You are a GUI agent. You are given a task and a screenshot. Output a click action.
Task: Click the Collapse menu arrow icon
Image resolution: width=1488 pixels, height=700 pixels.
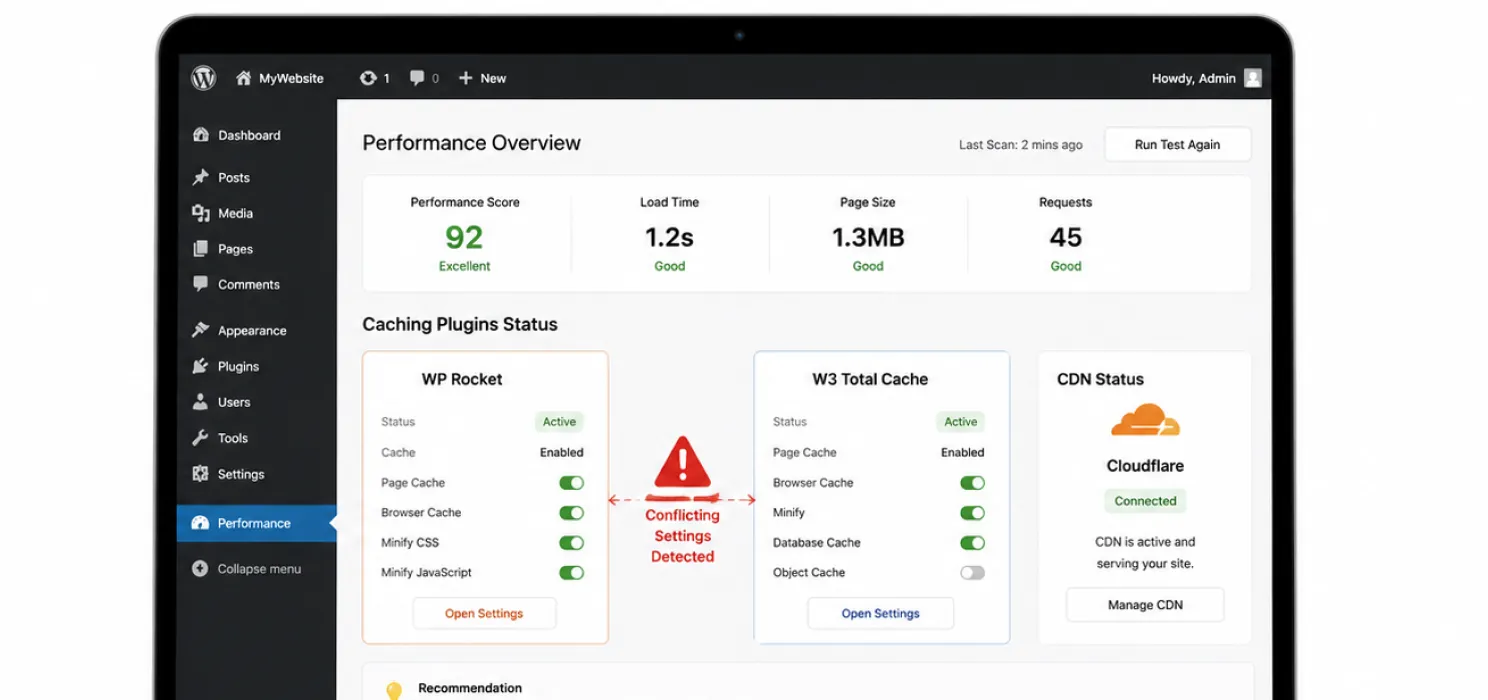point(200,569)
